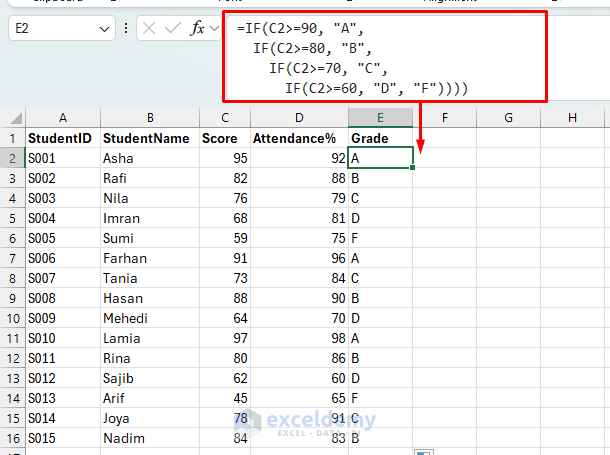Click cell containing Sumi
Viewport: 610px width, 455px height.
150,238
